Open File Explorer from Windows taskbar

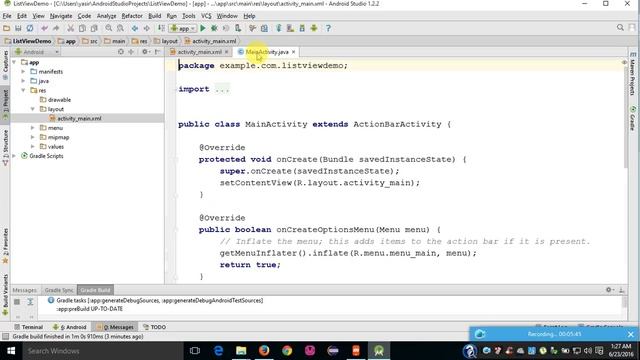241,351
